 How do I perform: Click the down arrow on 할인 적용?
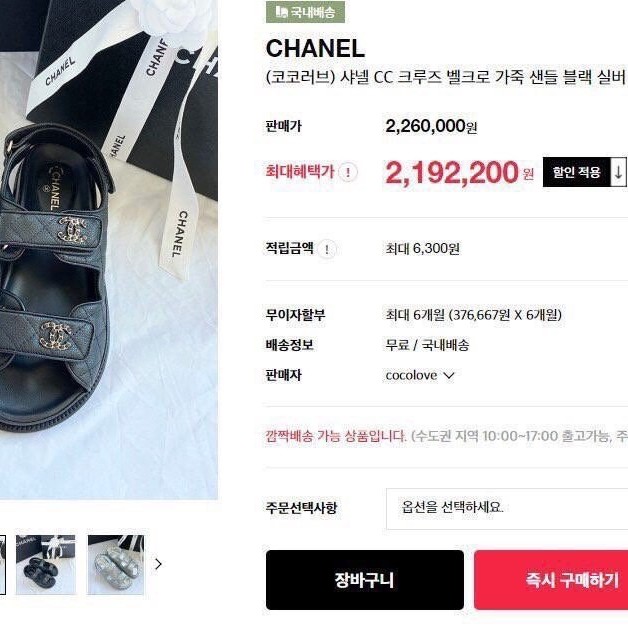(618, 172)
